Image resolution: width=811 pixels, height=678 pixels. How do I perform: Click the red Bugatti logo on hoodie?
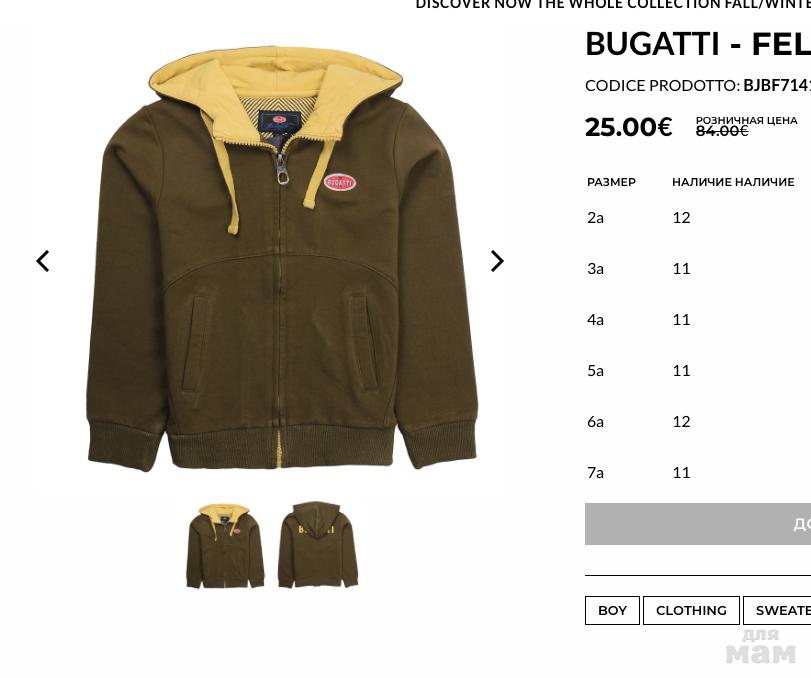(x=340, y=183)
